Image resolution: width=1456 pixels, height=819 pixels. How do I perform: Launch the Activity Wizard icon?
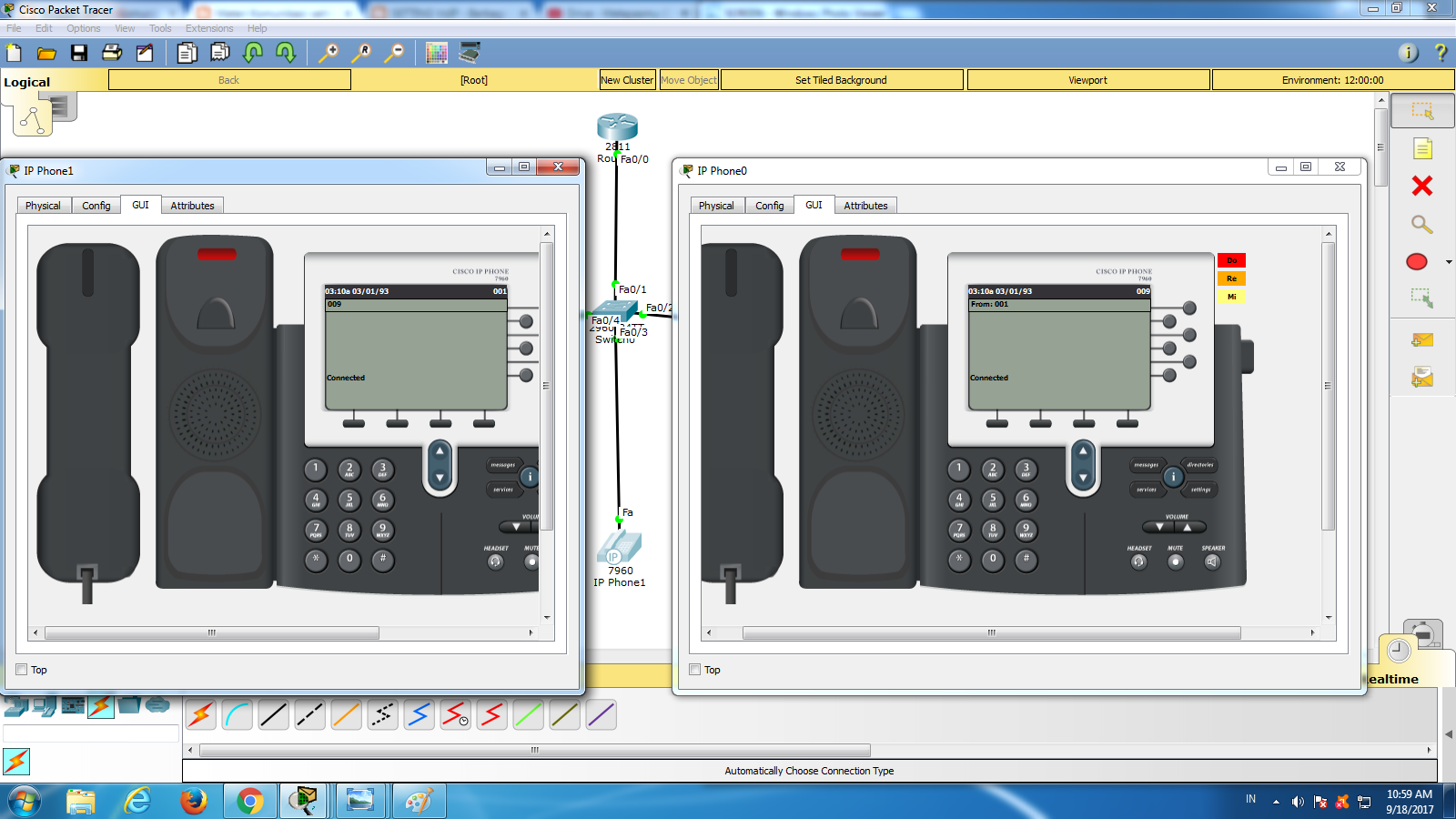point(145,53)
